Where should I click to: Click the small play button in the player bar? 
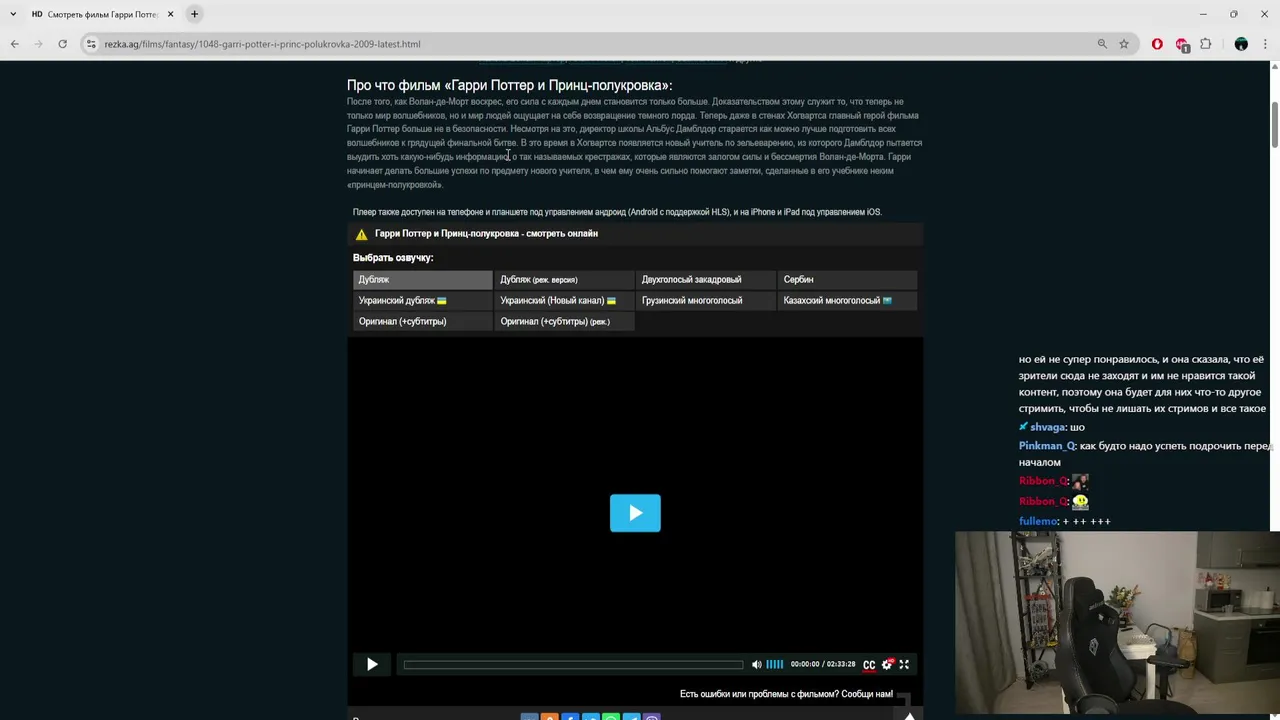[x=372, y=664]
